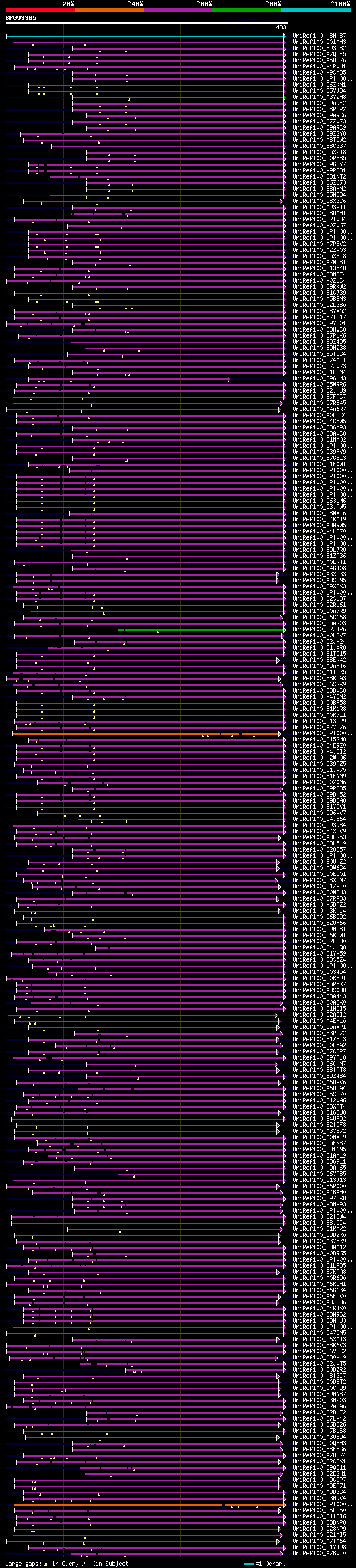Click the red ~20% identity legend segment
Screen dimensions: 356x1568
pyautogui.click(x=39, y=10)
